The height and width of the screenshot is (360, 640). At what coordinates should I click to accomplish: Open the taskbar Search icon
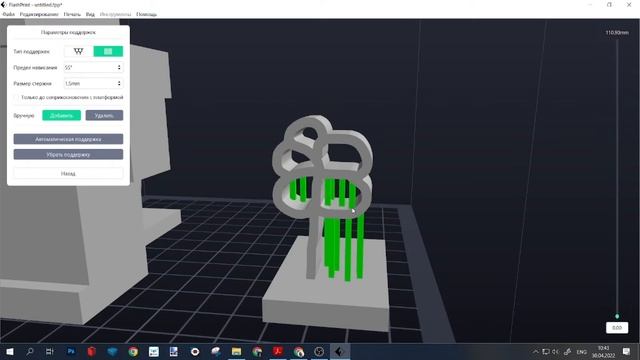(30, 351)
